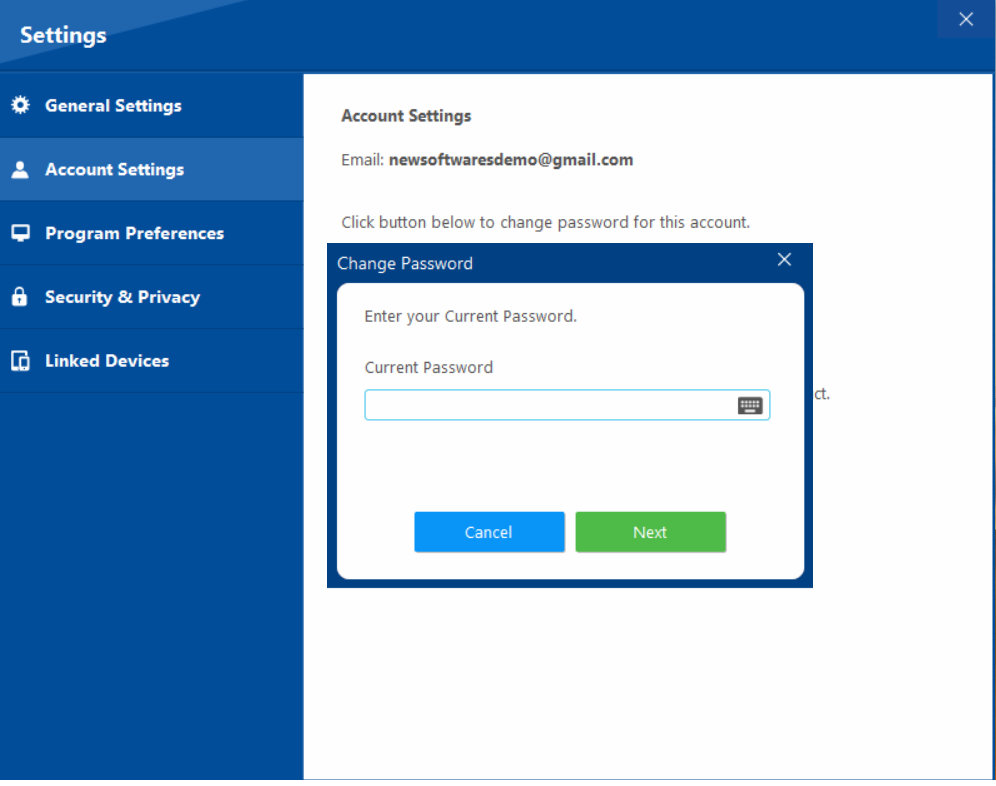Select the devices icon beside Linked Devices
996x786 pixels.
click(20, 361)
